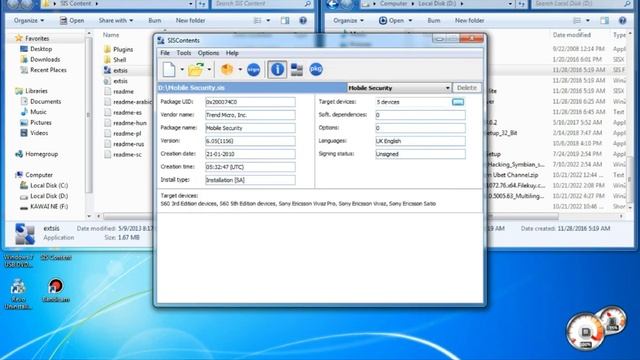Click the Version field showing 6.05(1156)

coord(250,141)
